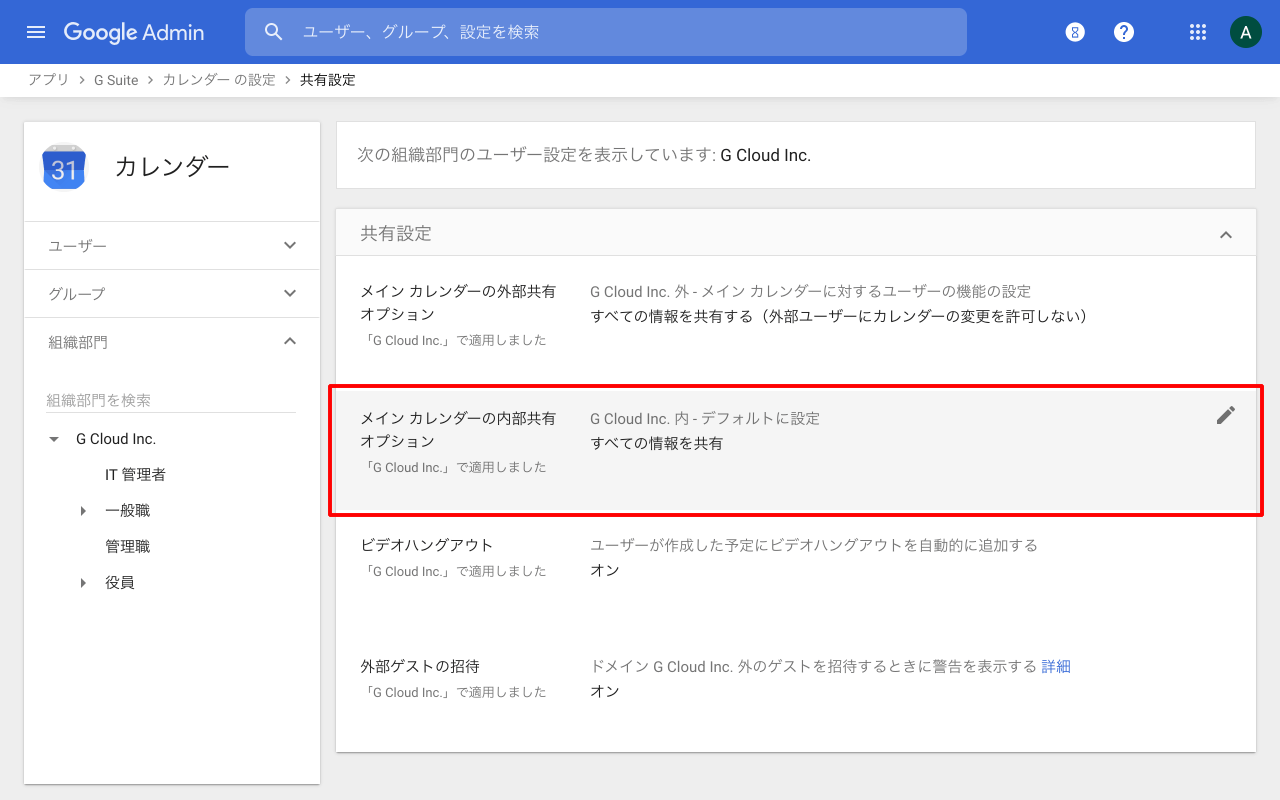Expand the グループ section
The image size is (1280, 800).
click(x=172, y=294)
